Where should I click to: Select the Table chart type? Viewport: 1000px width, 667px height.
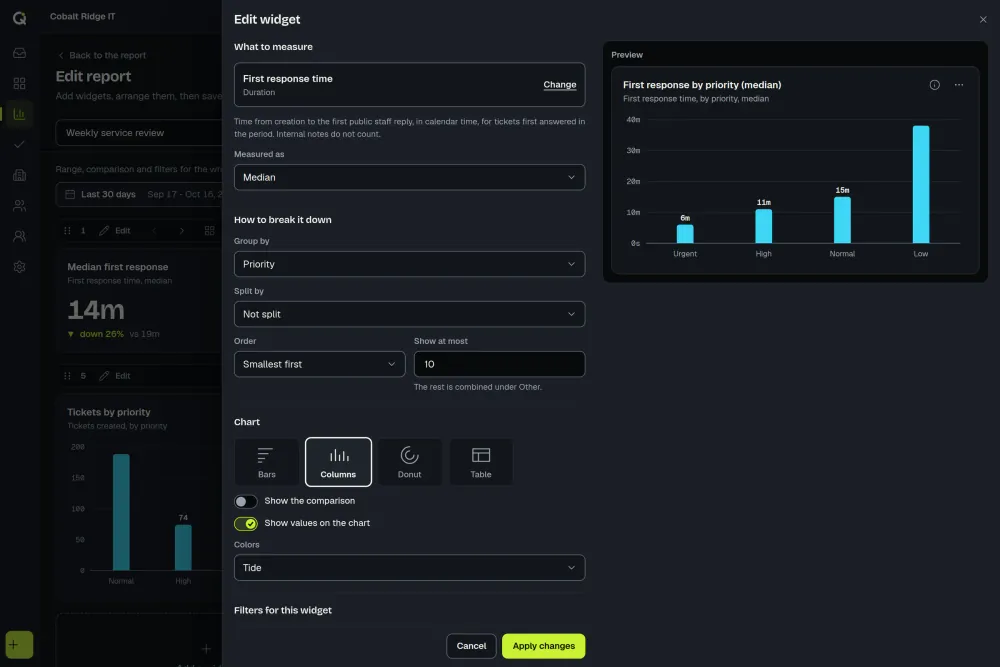click(x=481, y=462)
